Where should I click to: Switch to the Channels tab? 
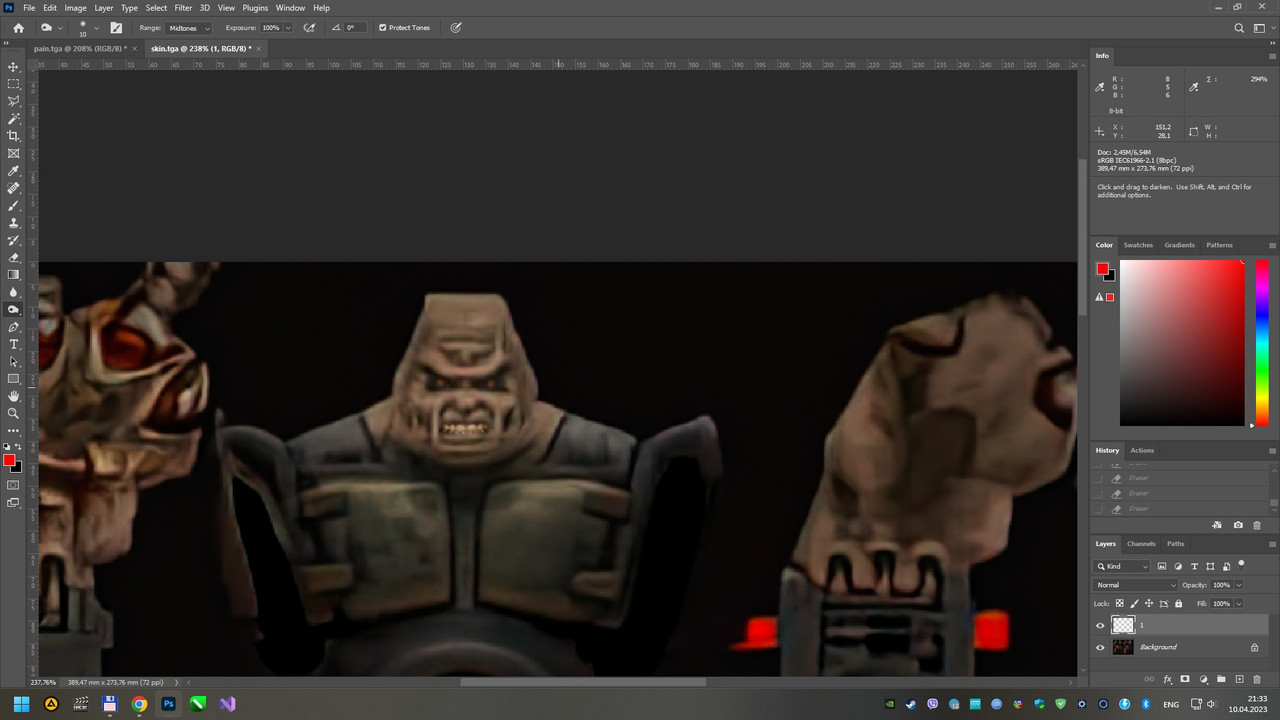tap(1141, 544)
